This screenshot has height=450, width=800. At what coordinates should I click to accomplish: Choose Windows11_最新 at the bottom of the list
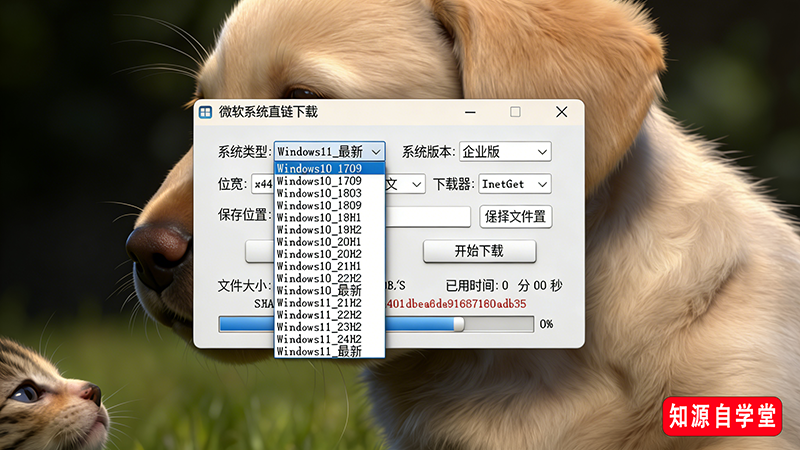[x=330, y=352]
